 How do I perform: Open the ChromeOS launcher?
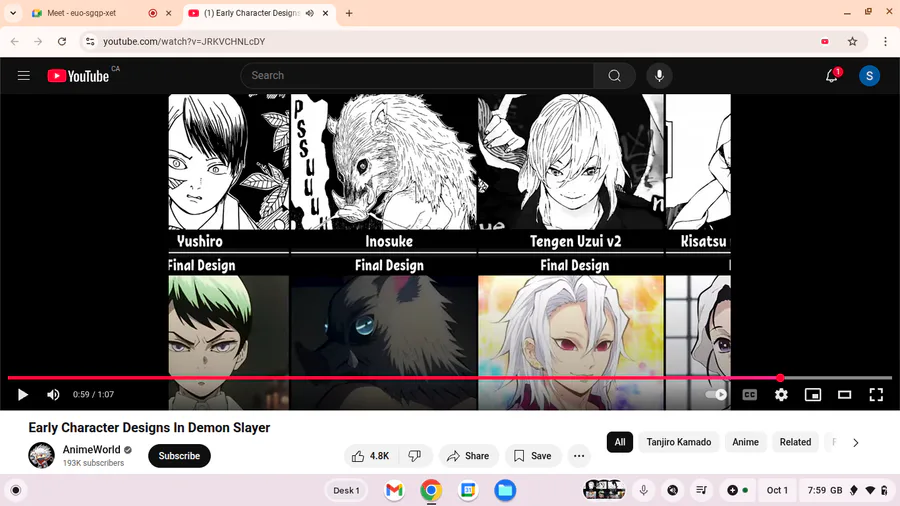(x=15, y=491)
